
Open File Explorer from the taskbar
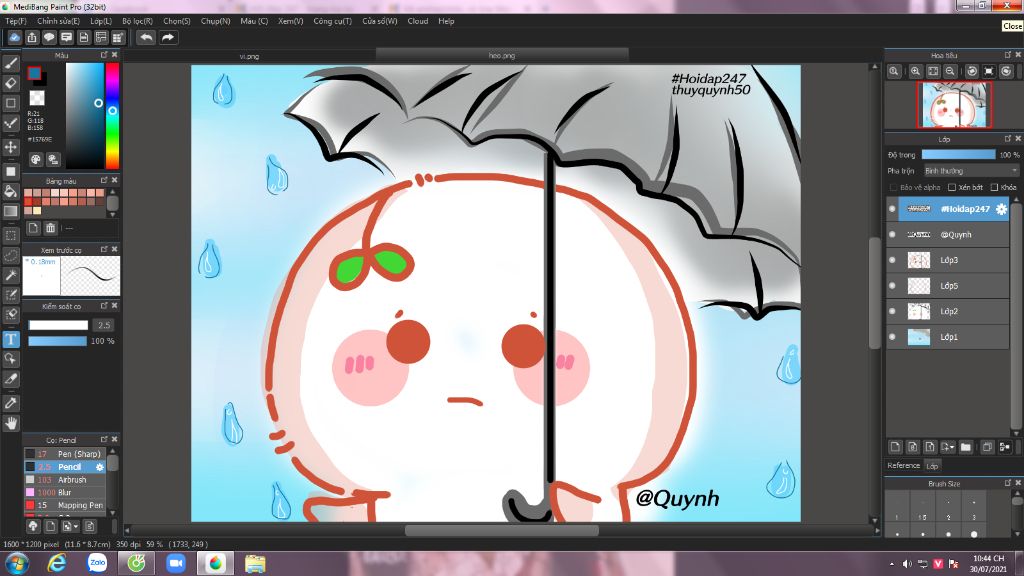[x=255, y=564]
